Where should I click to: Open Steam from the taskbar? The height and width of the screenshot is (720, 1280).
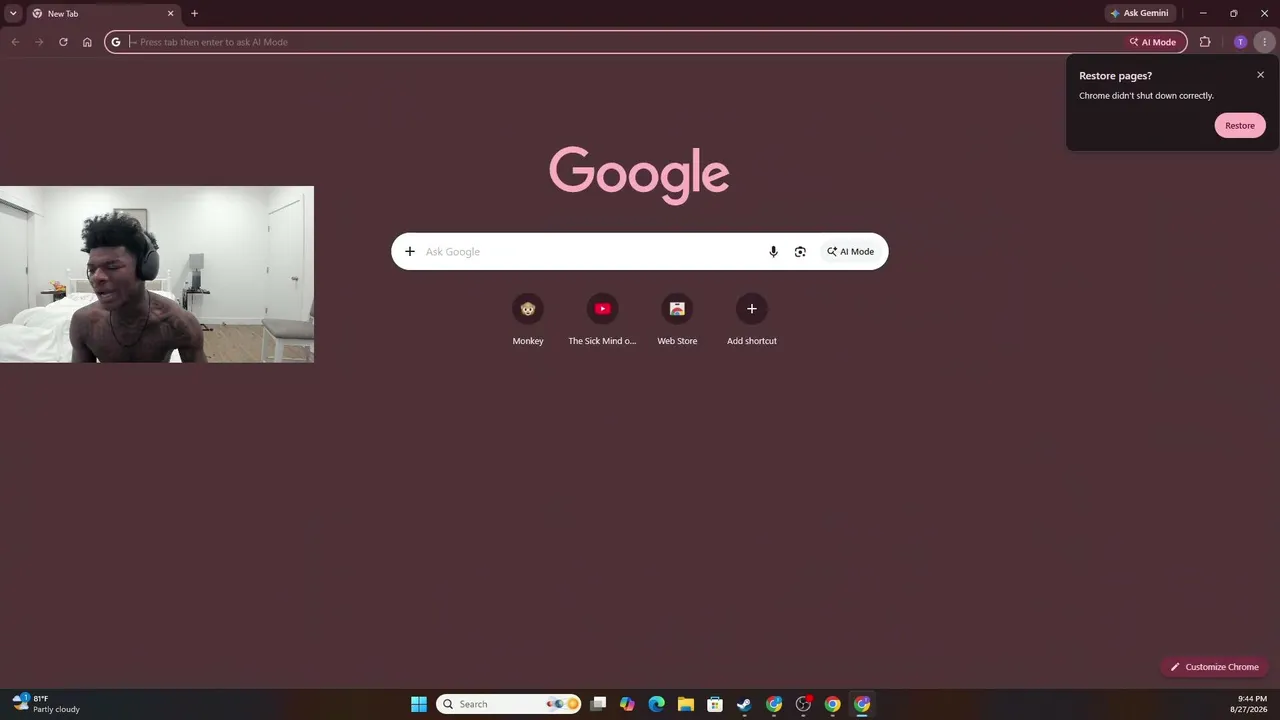(744, 704)
